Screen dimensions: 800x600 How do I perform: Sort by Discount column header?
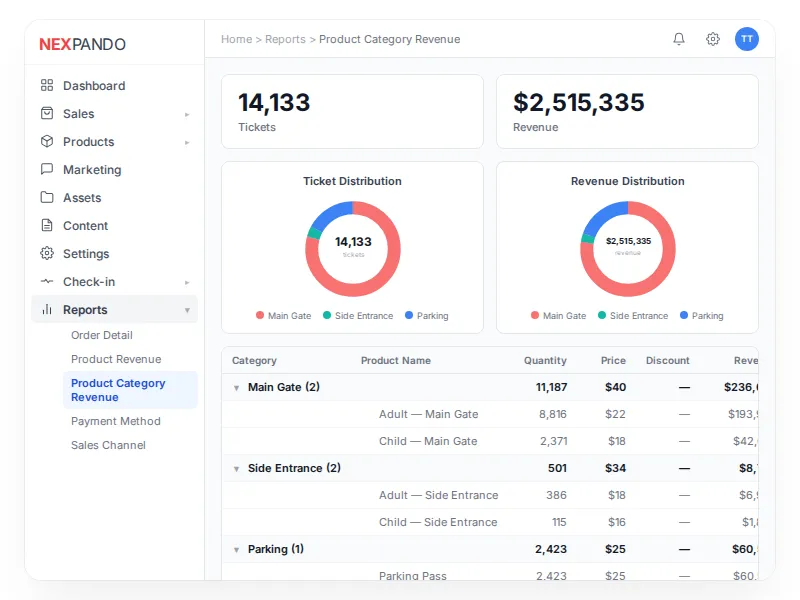point(668,361)
